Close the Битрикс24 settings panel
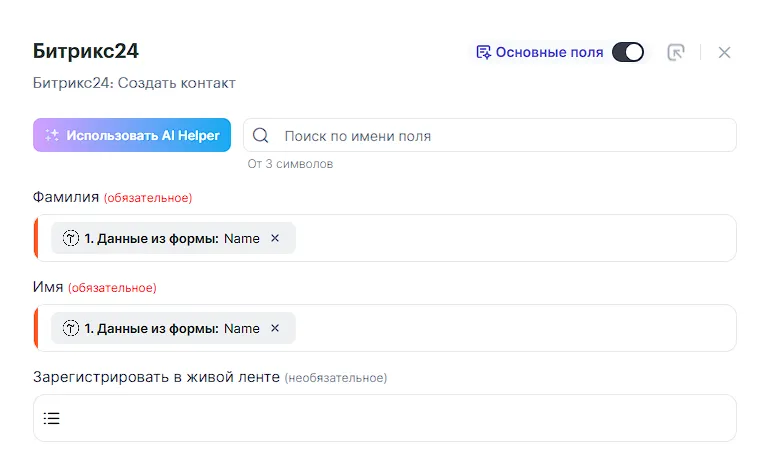The width and height of the screenshot is (774, 458). 725,52
